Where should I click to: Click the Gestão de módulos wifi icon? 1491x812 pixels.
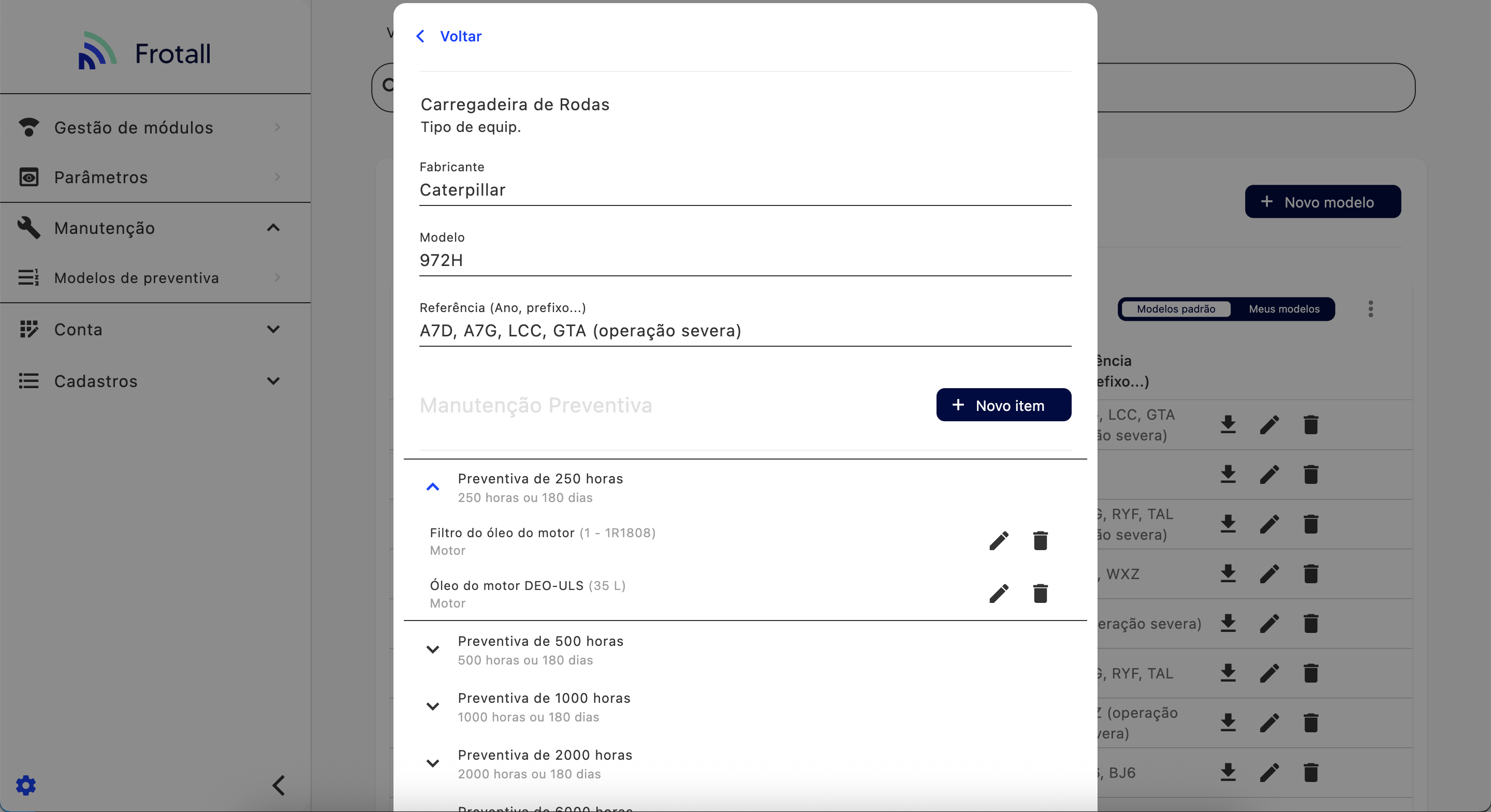coord(28,127)
